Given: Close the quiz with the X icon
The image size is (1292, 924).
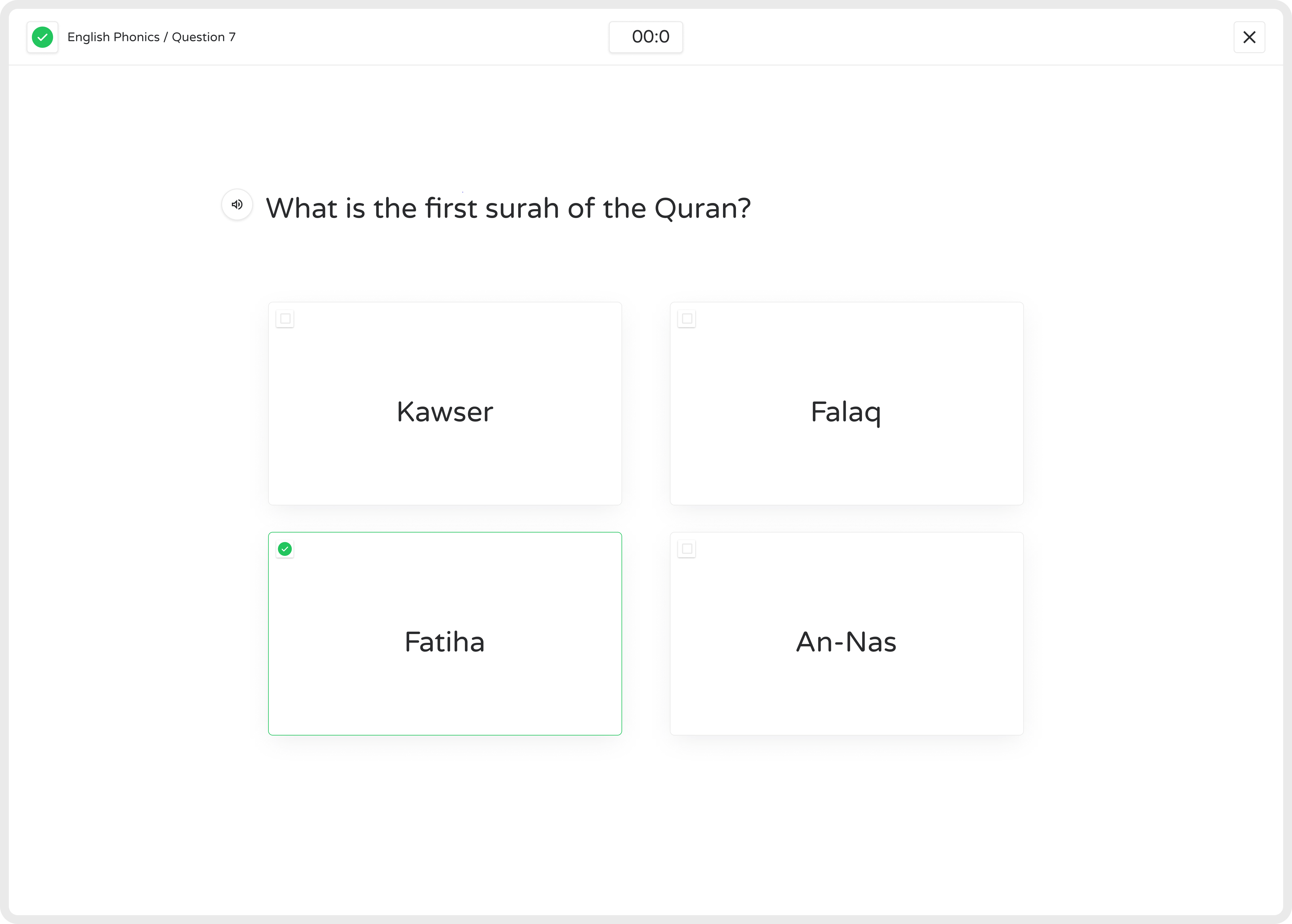Looking at the screenshot, I should click(1249, 37).
